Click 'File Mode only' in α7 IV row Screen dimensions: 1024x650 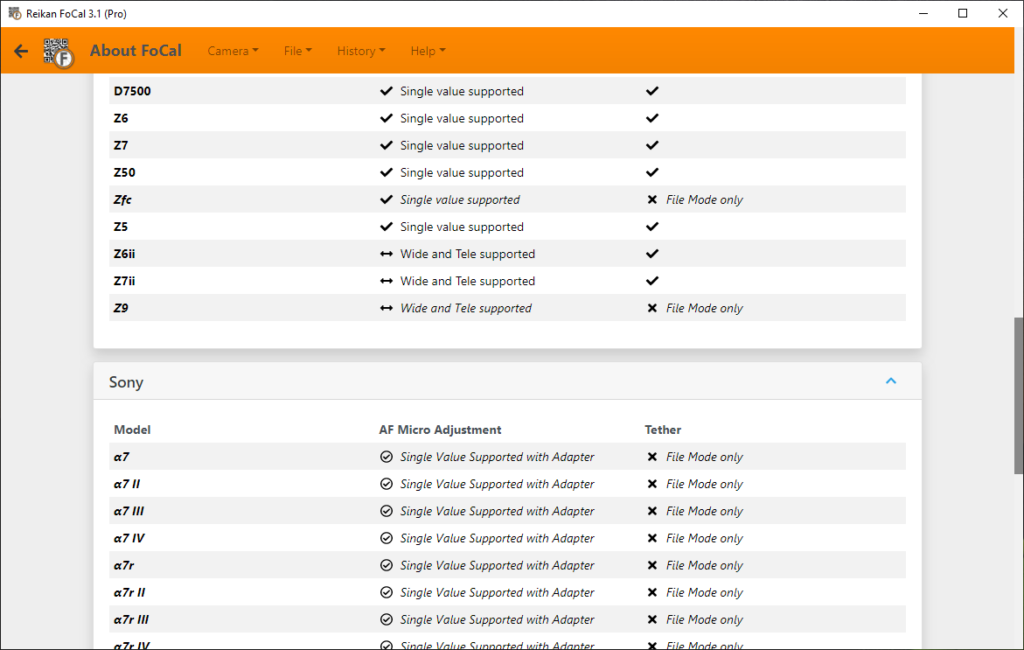705,538
